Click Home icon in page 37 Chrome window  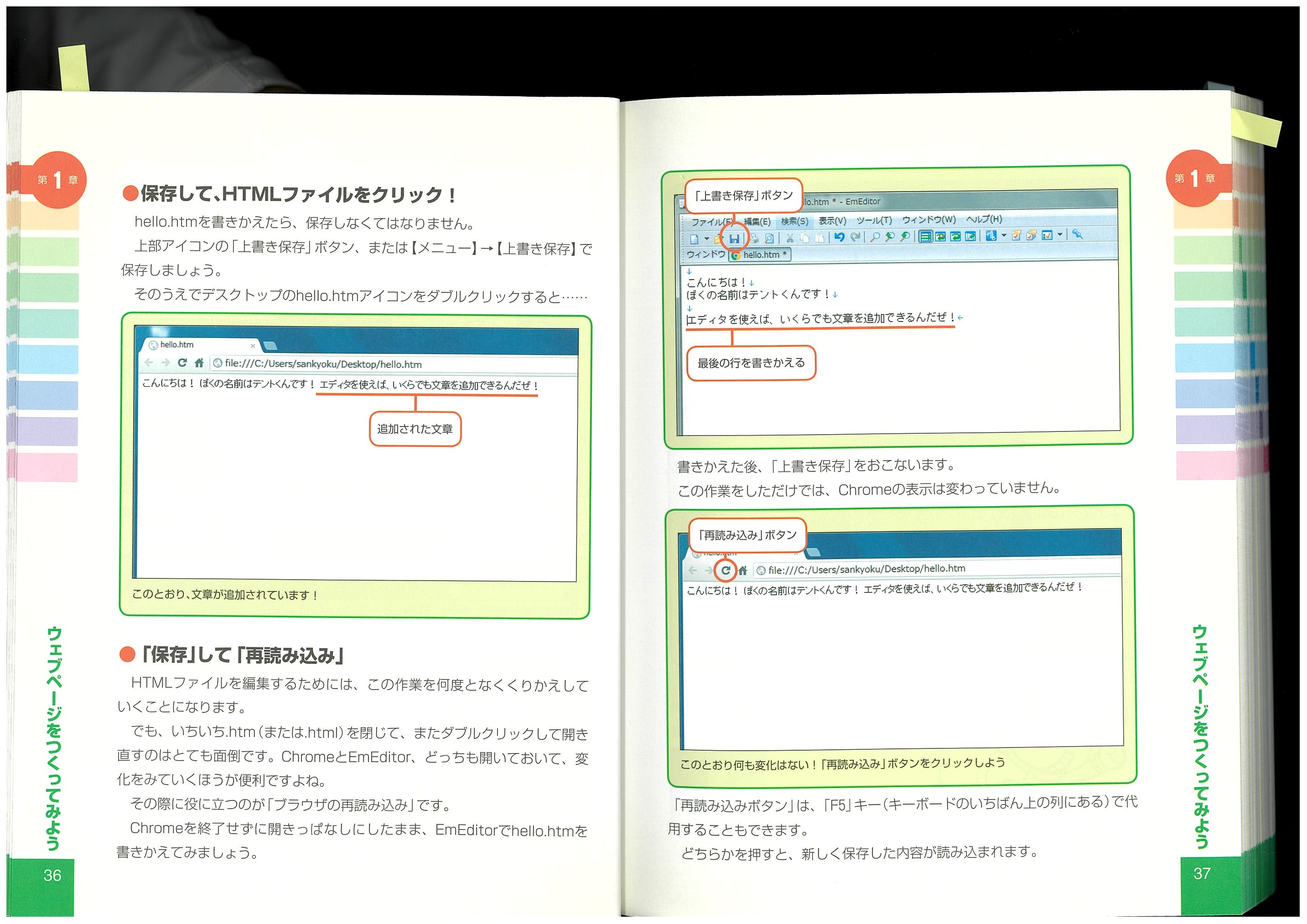[742, 570]
